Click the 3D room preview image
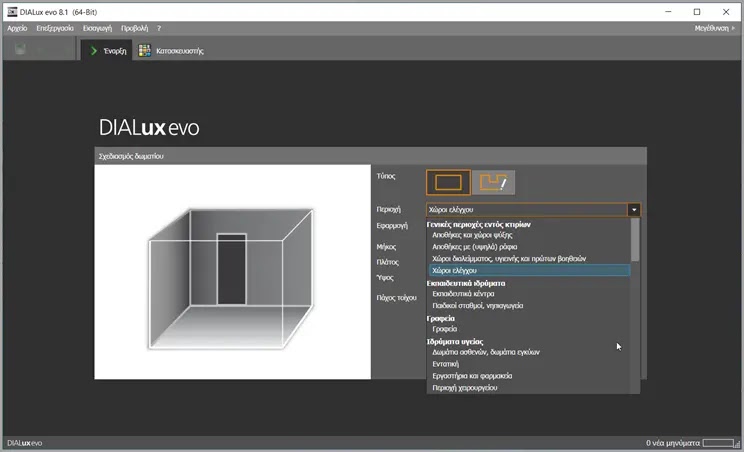 click(x=232, y=272)
